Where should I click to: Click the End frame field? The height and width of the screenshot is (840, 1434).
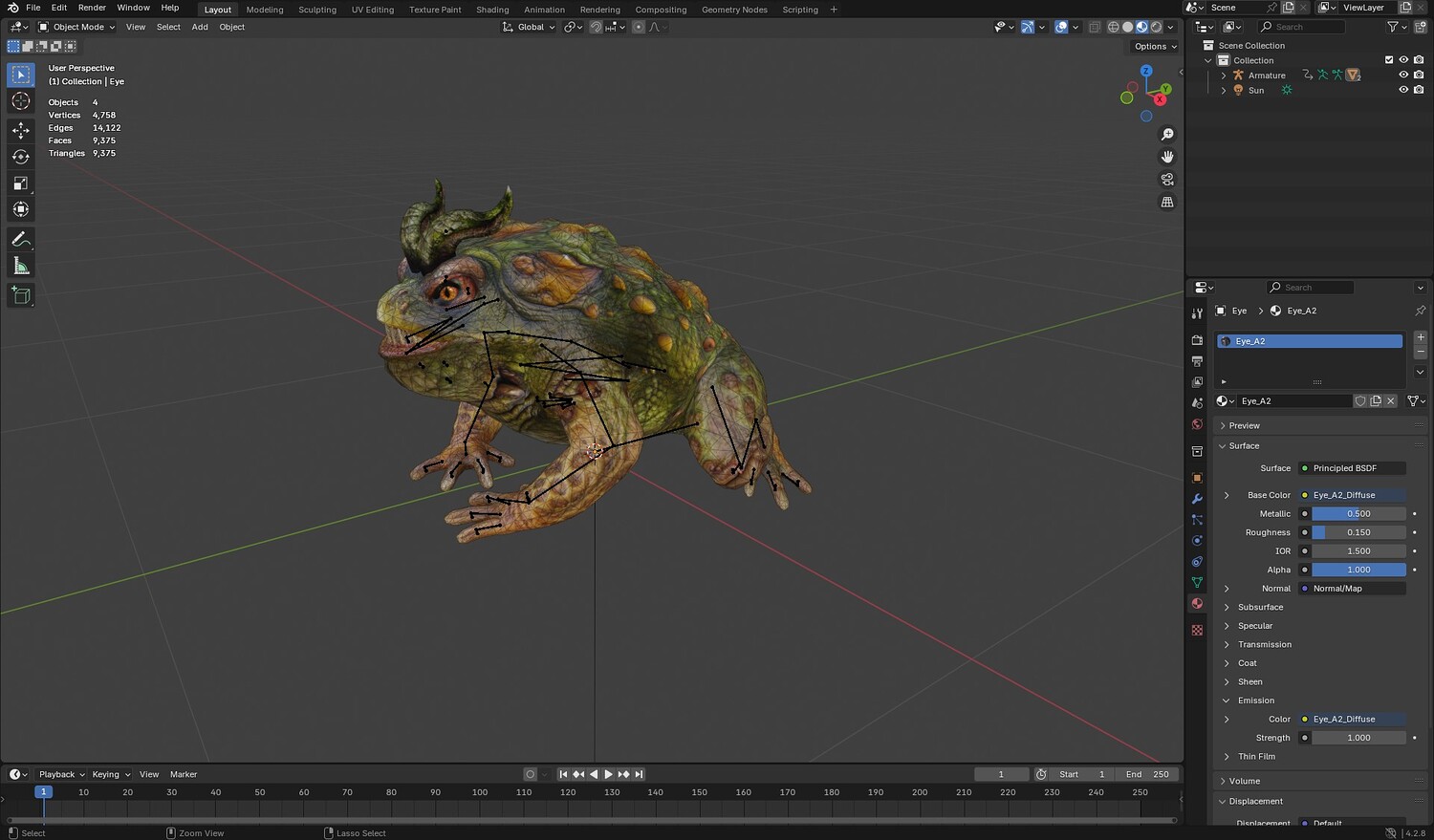pos(1148,774)
